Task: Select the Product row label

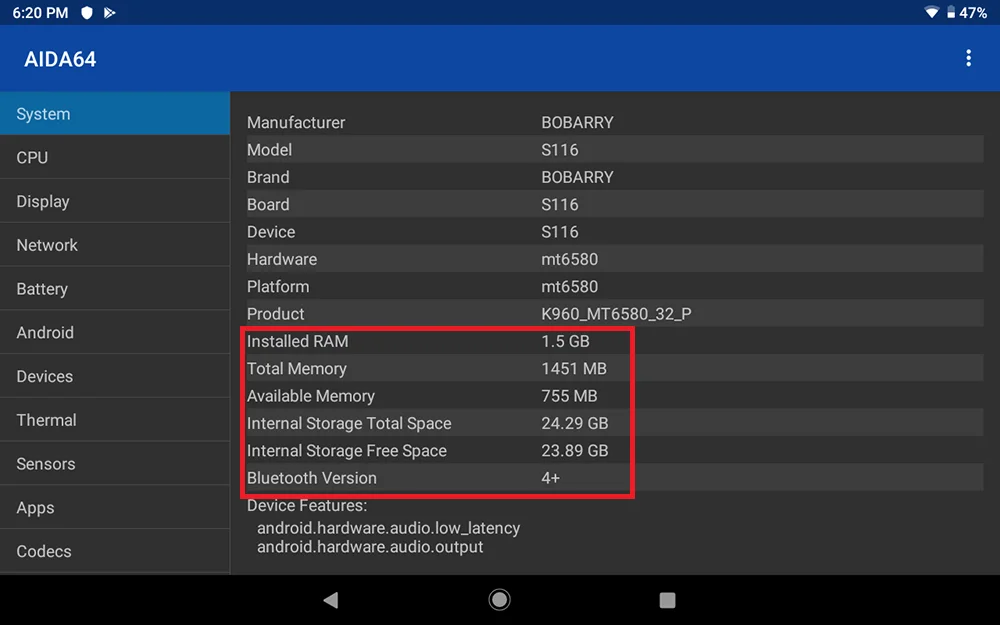Action: pos(276,314)
